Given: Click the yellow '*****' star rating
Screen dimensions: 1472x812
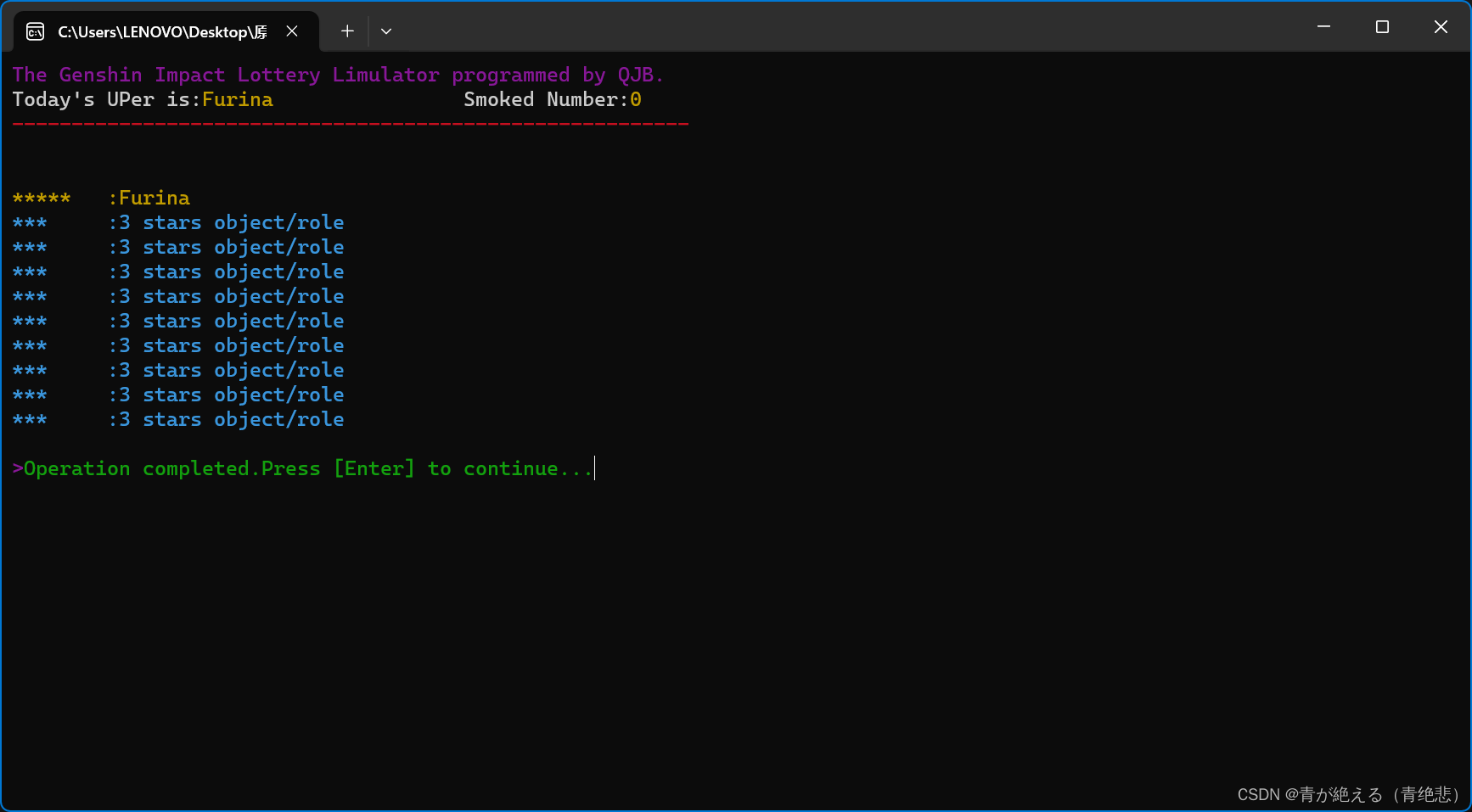Looking at the screenshot, I should [x=42, y=198].
